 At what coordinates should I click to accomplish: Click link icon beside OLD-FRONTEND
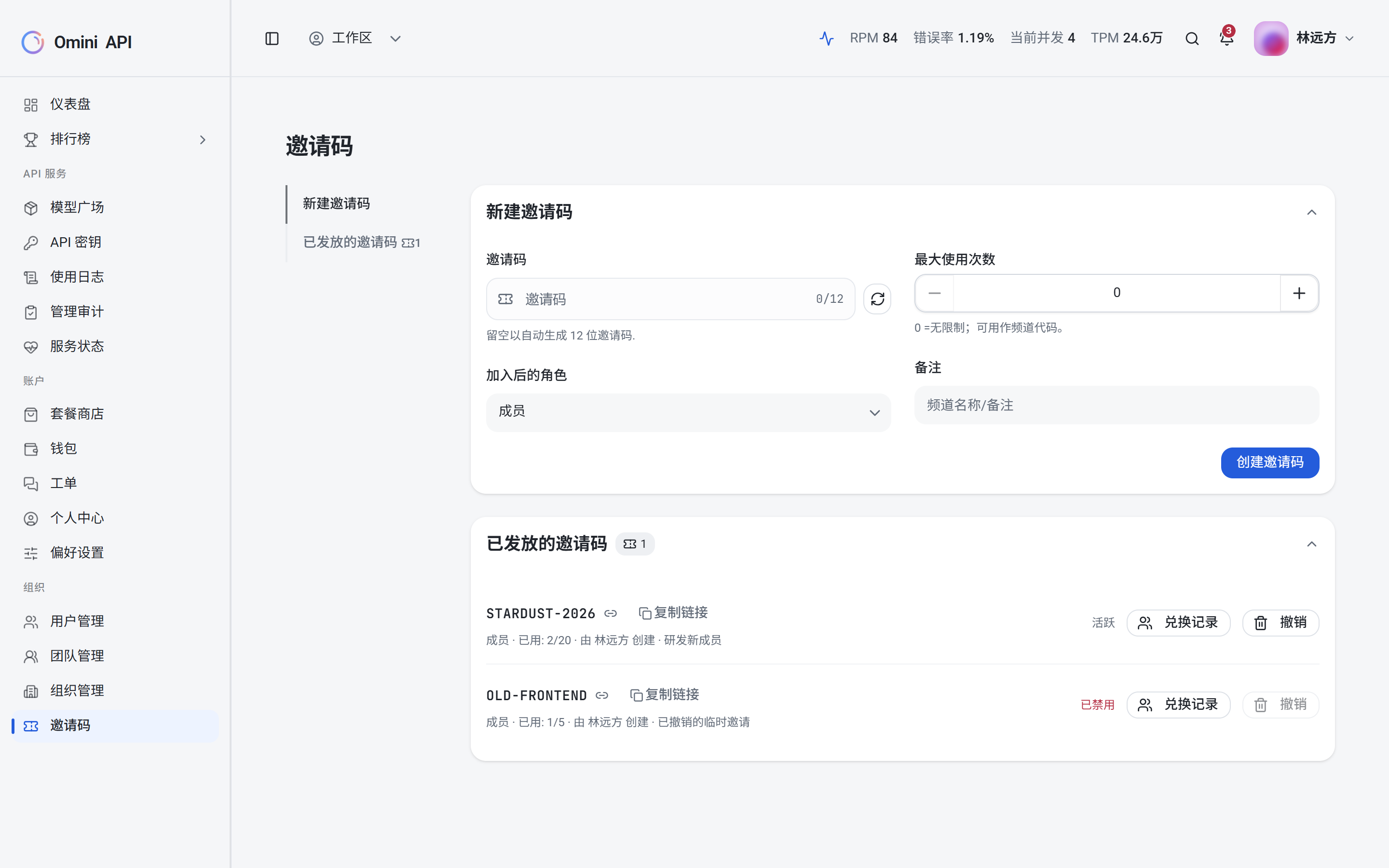pos(602,696)
